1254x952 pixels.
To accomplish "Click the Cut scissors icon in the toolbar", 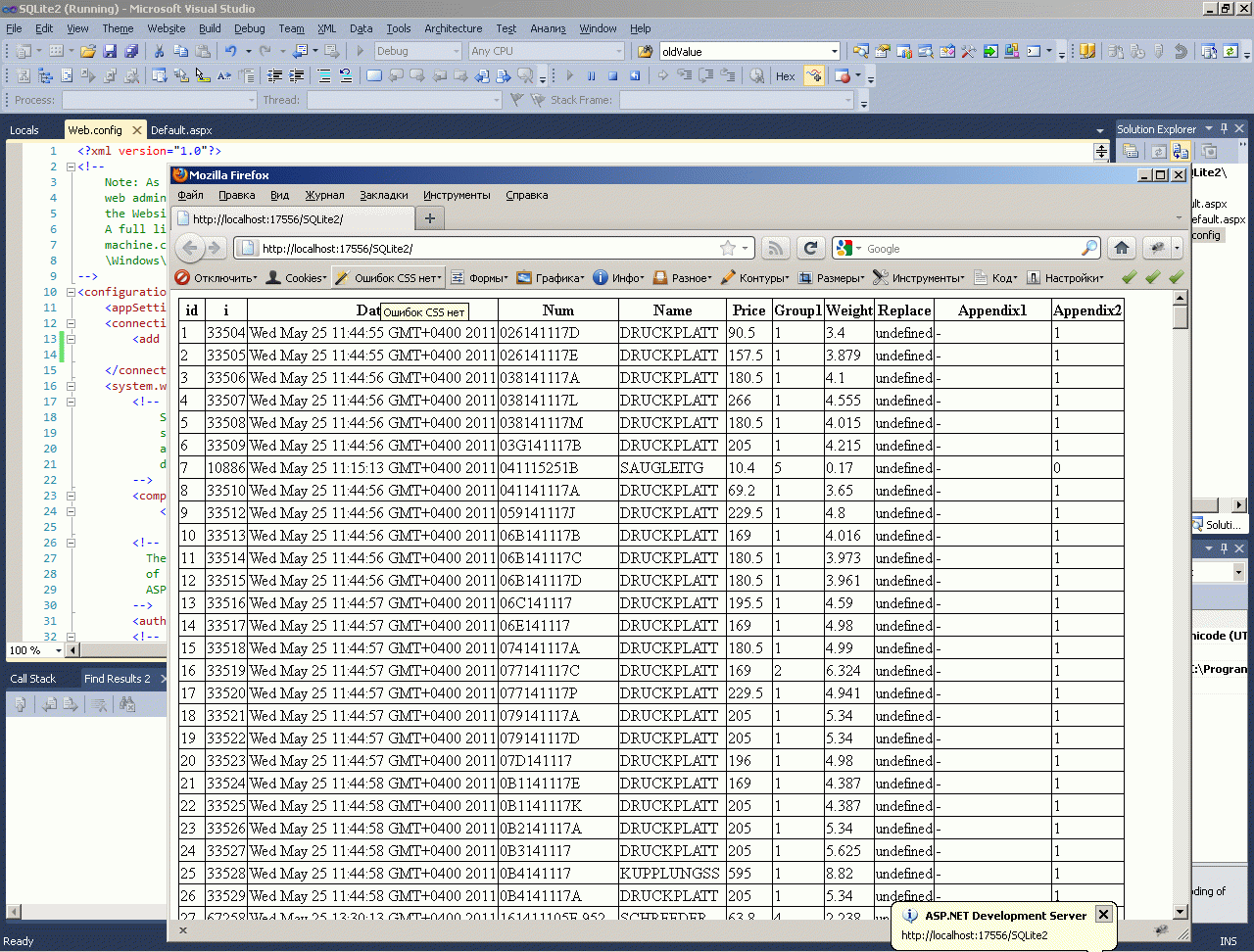I will click(x=159, y=51).
